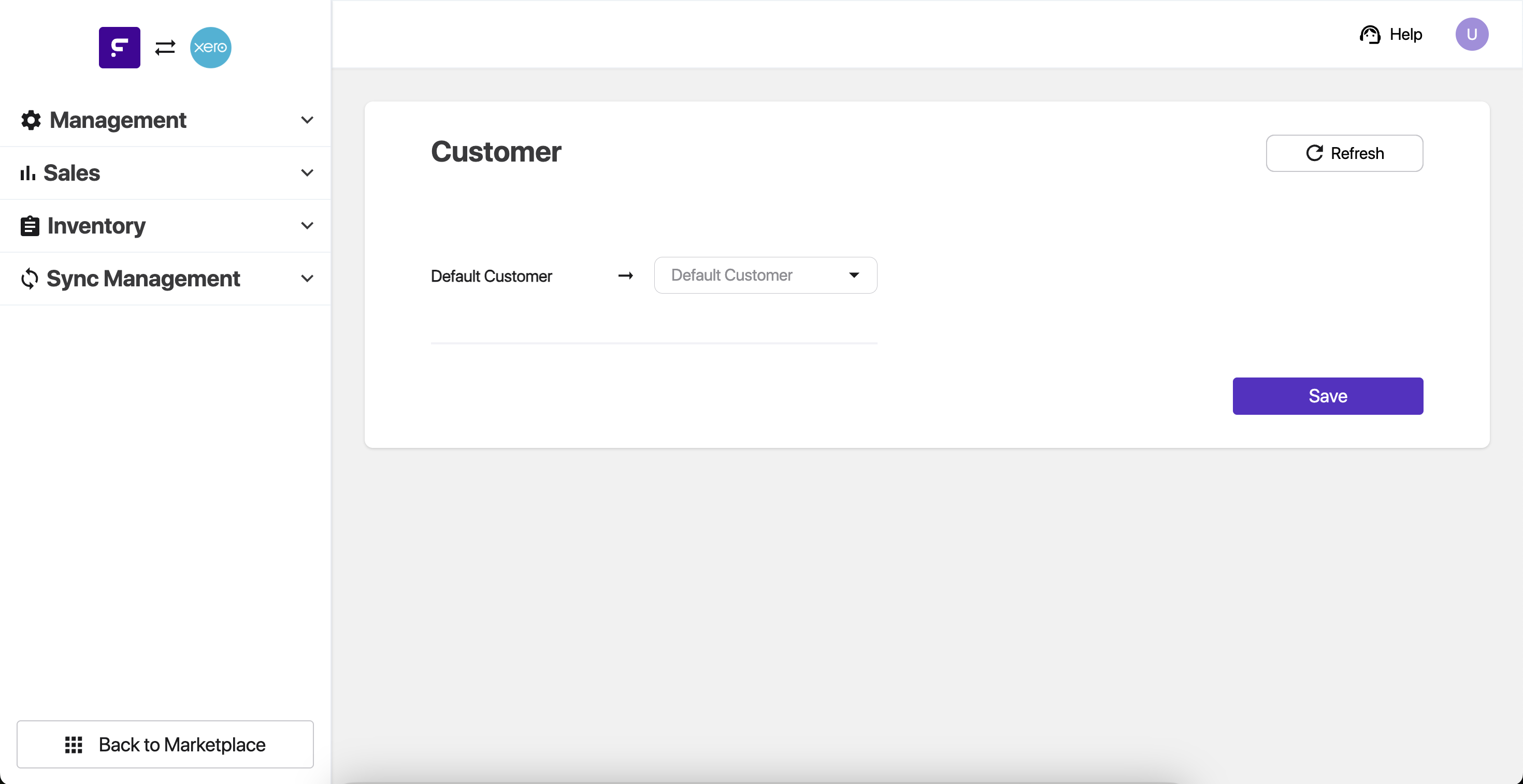Expand the Sync Management chevron
This screenshot has height=784, width=1523.
(307, 278)
